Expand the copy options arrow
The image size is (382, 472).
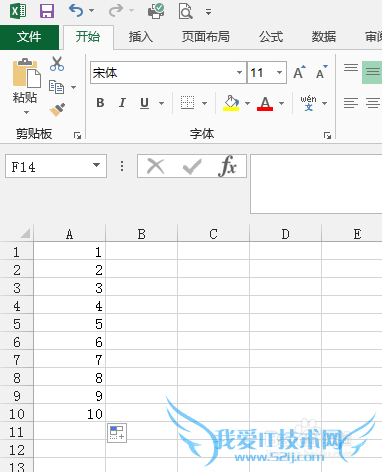(x=74, y=87)
